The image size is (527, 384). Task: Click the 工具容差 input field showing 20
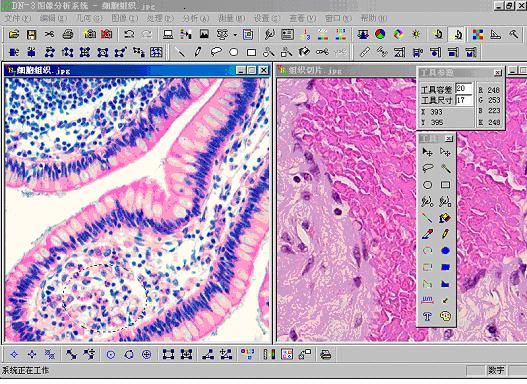coord(464,89)
